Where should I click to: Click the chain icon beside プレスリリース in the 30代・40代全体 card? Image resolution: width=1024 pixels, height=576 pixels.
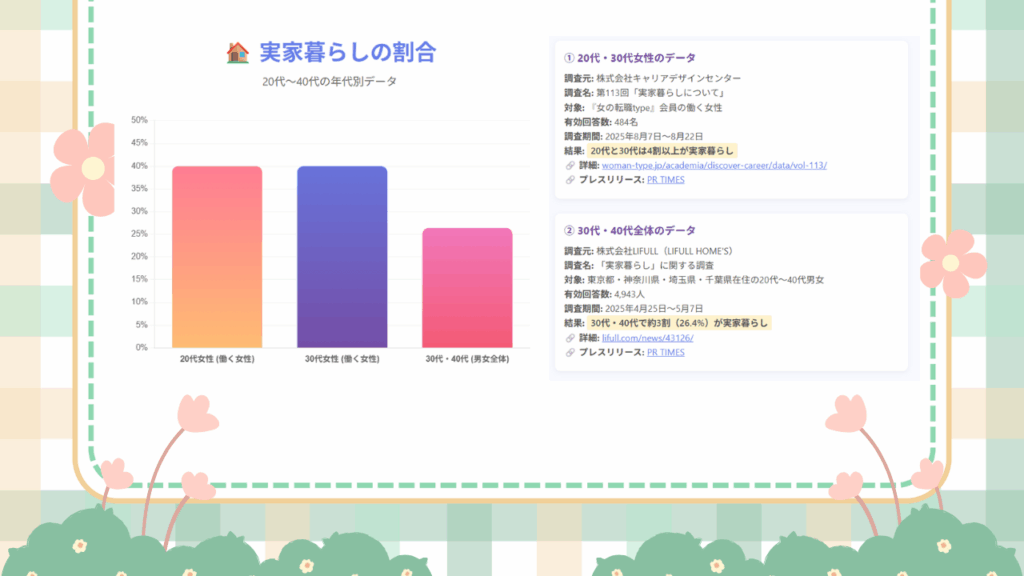[570, 352]
